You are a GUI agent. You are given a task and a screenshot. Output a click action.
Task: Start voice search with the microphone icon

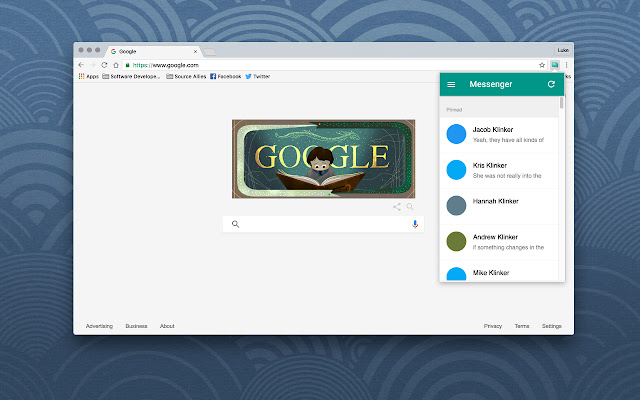click(414, 224)
